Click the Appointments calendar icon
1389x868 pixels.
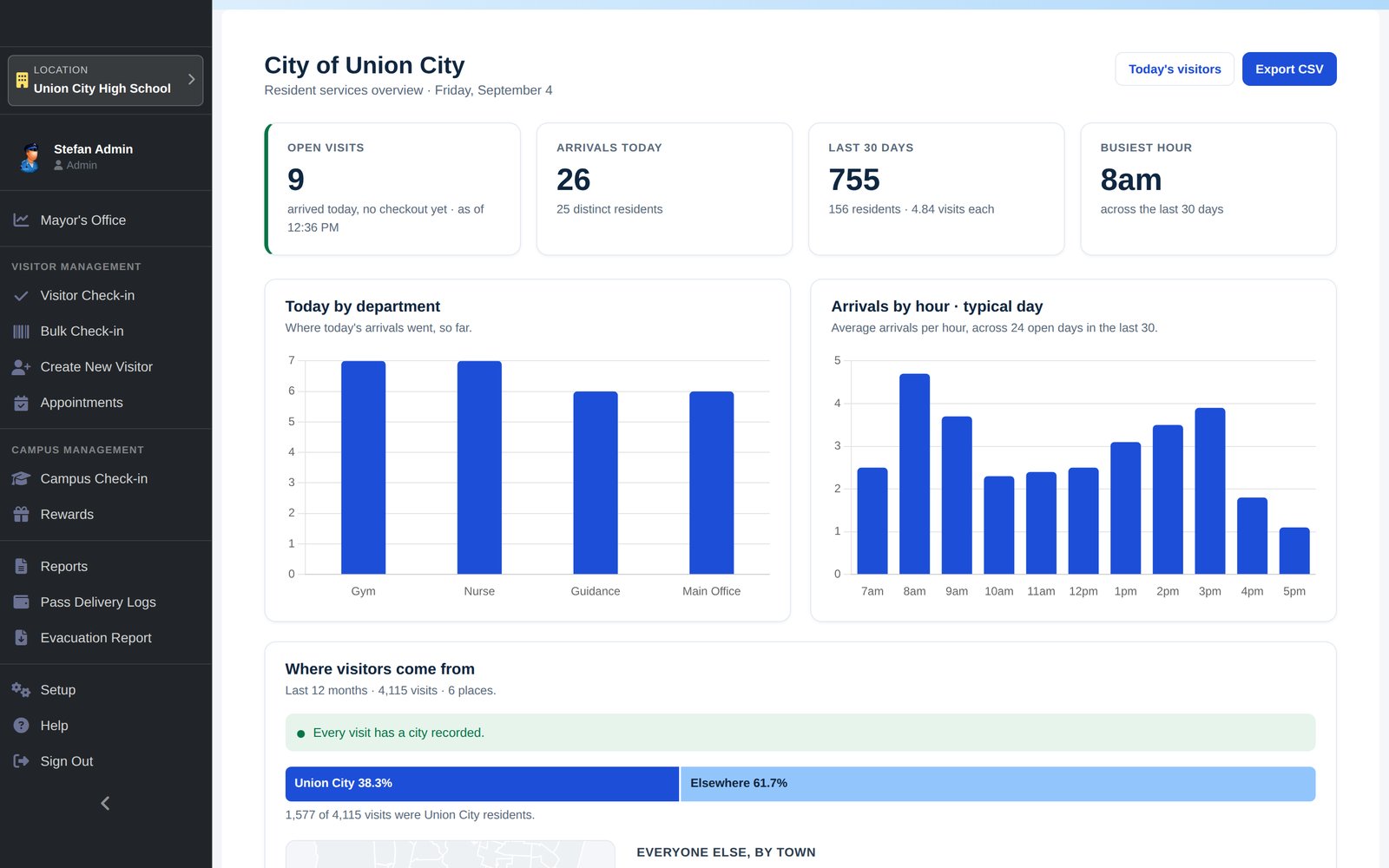(x=21, y=403)
